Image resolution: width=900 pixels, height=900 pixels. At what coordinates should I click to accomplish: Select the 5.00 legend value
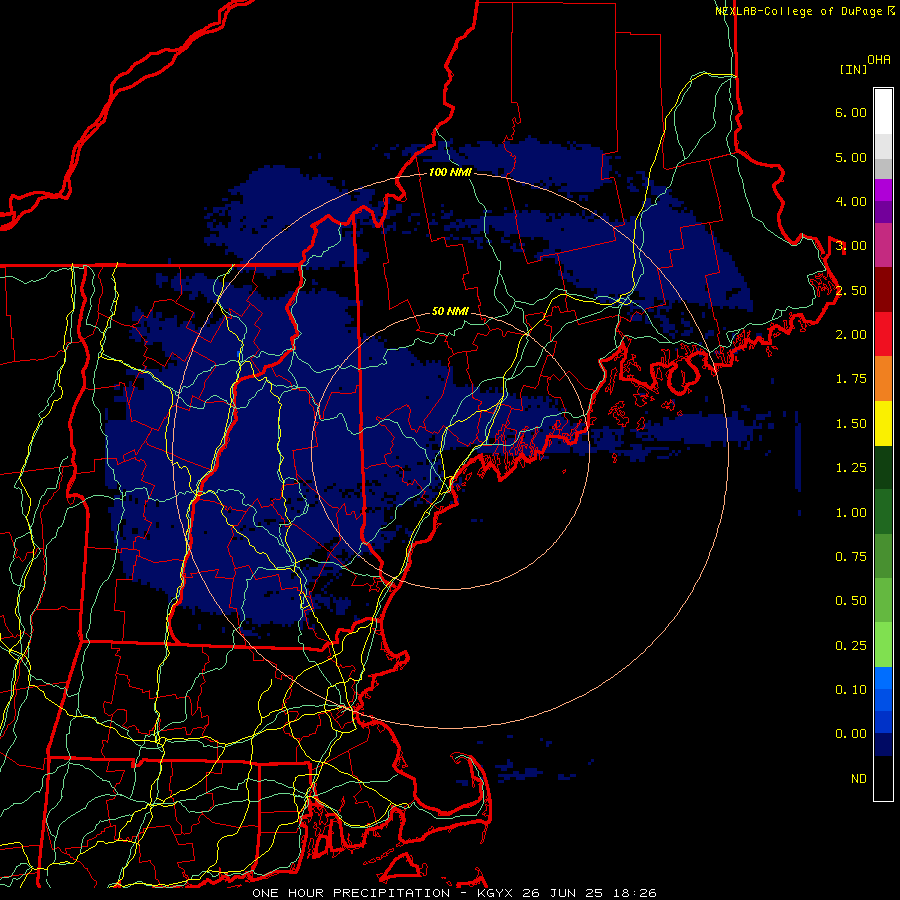coord(851,157)
